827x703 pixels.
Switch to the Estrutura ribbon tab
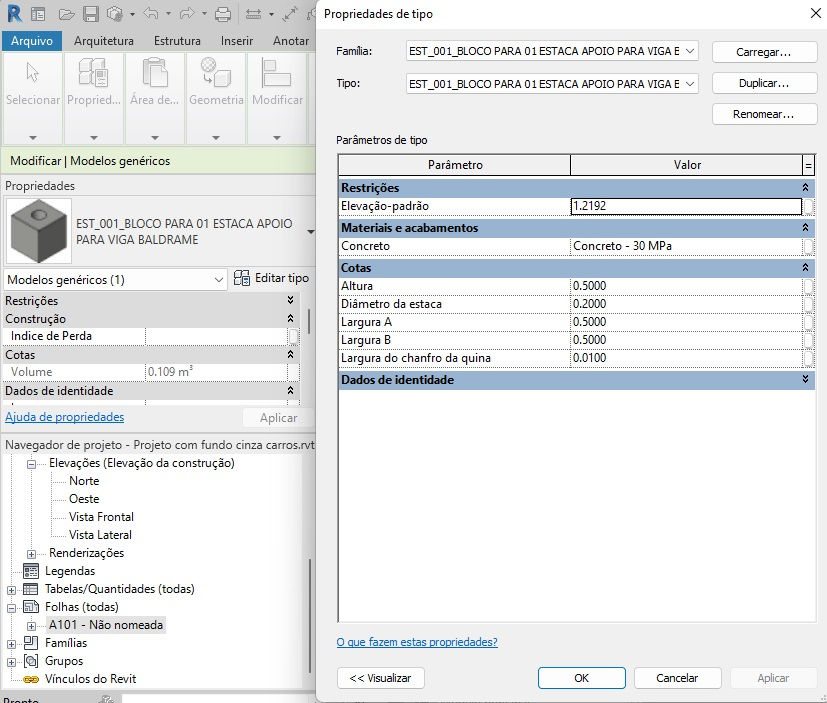pos(177,41)
